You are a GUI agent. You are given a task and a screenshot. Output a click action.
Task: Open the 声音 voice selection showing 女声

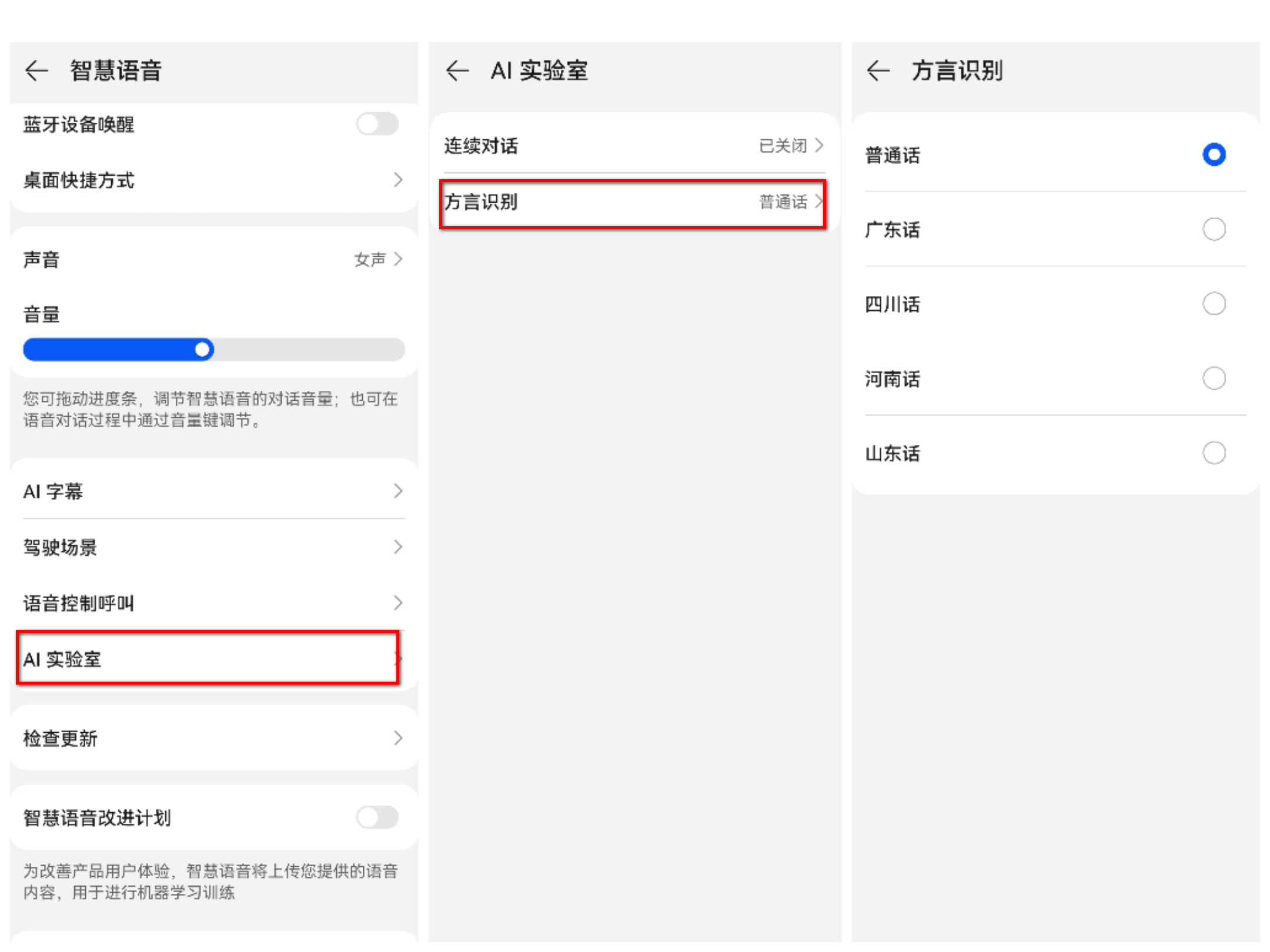point(212,259)
